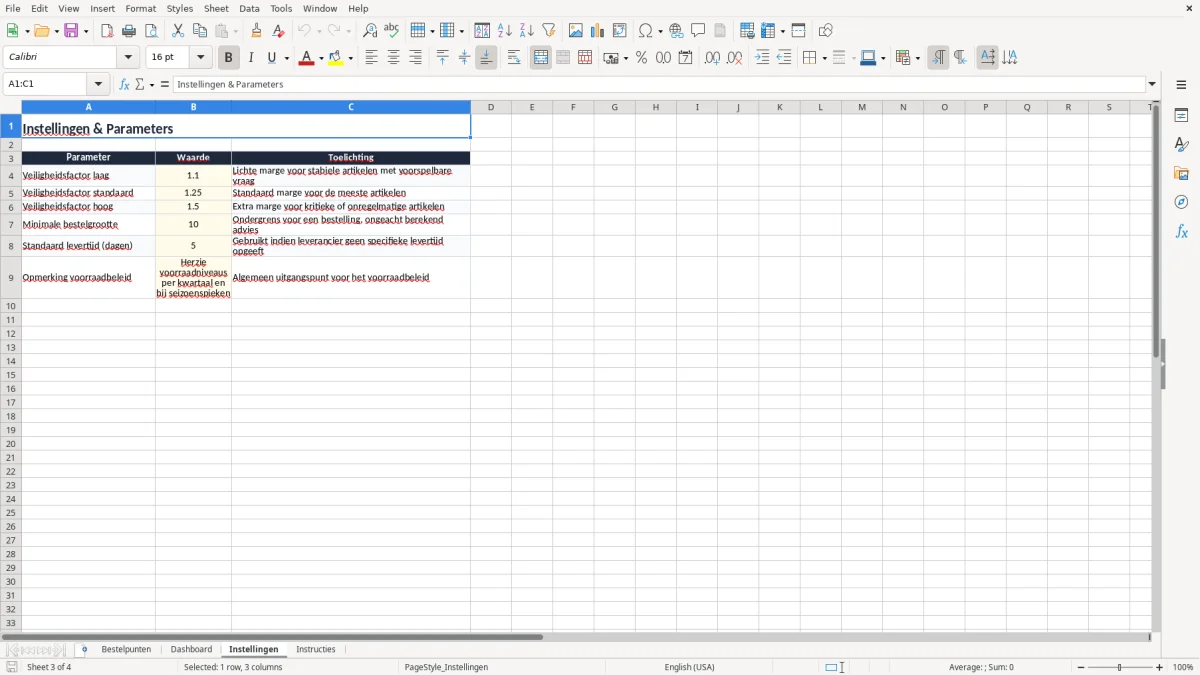Click Sort Descending icon
Image resolution: width=1200 pixels, height=675 pixels.
[x=527, y=31]
